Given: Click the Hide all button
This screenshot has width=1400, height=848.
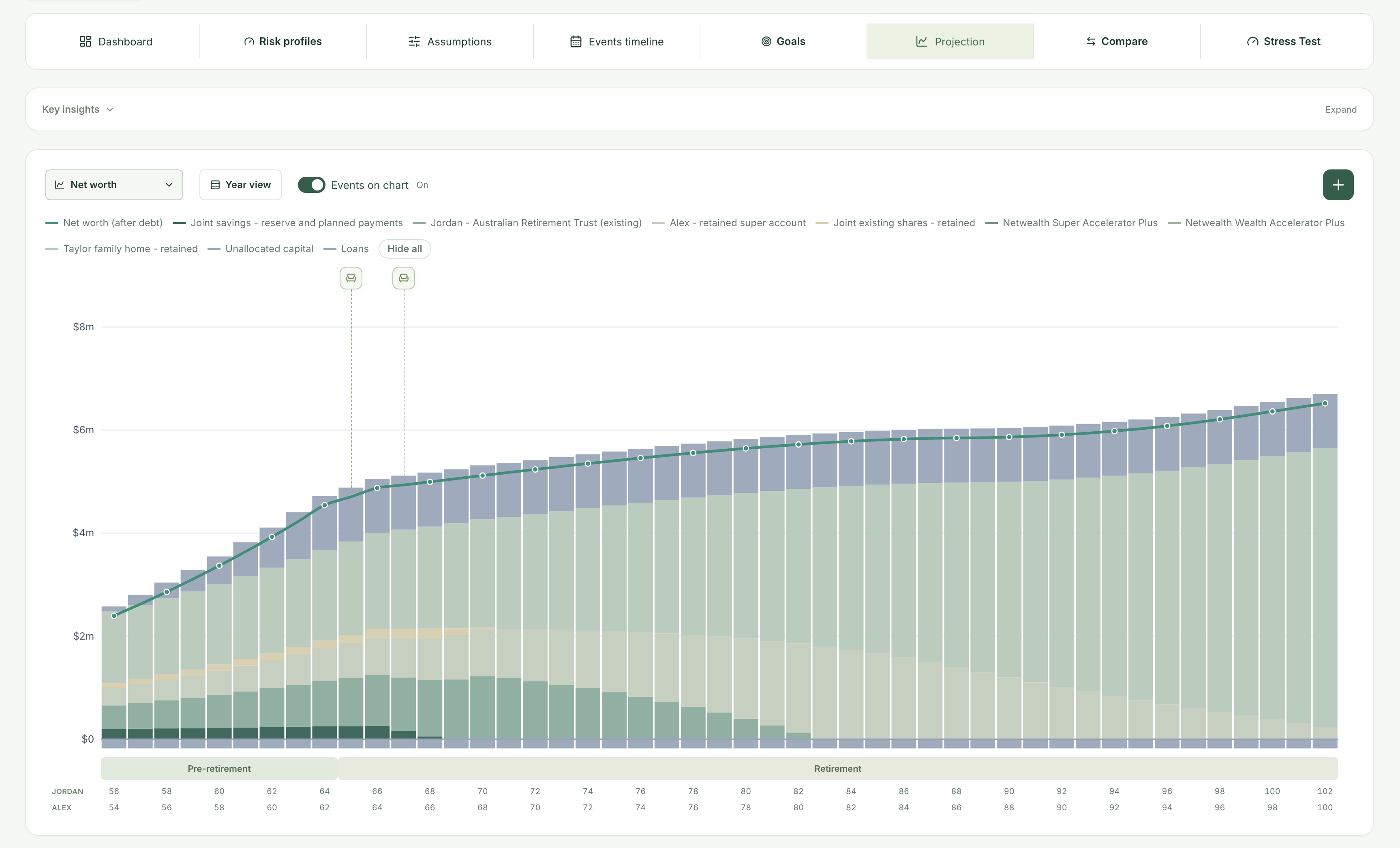Looking at the screenshot, I should click(x=405, y=249).
